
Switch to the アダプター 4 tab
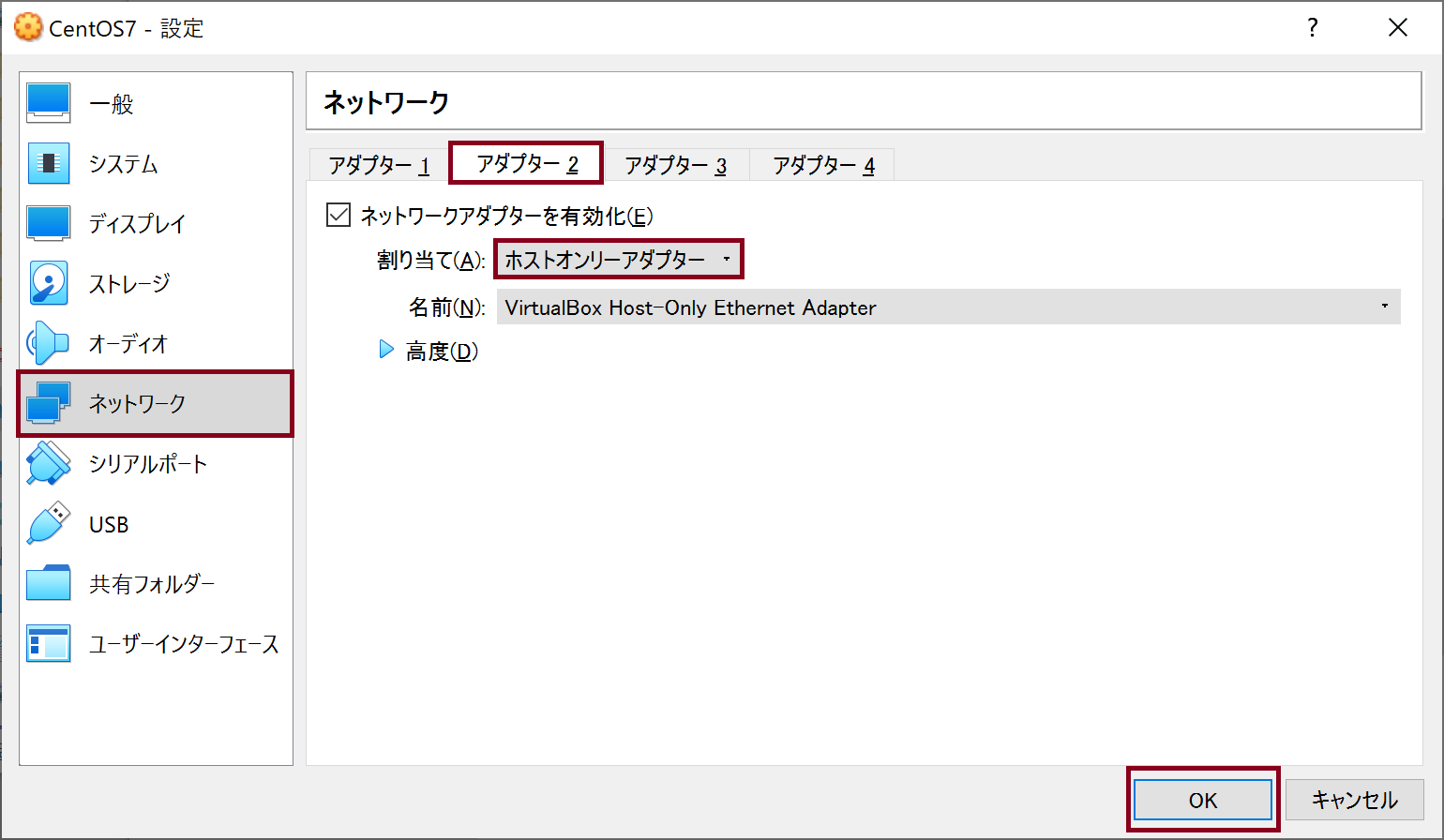tap(822, 163)
